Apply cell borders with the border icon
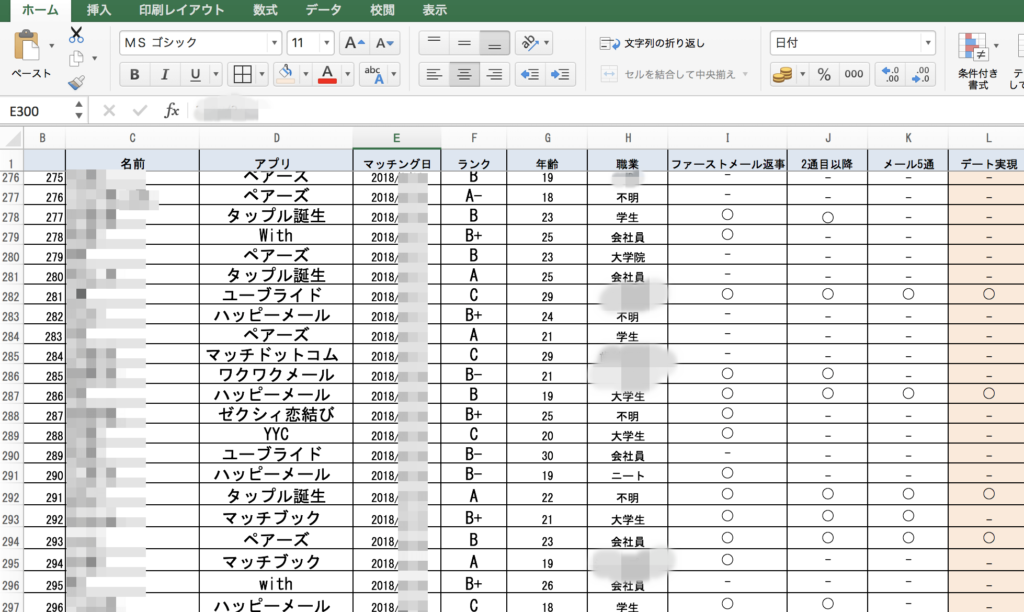The width and height of the screenshot is (1024, 612). pos(242,74)
